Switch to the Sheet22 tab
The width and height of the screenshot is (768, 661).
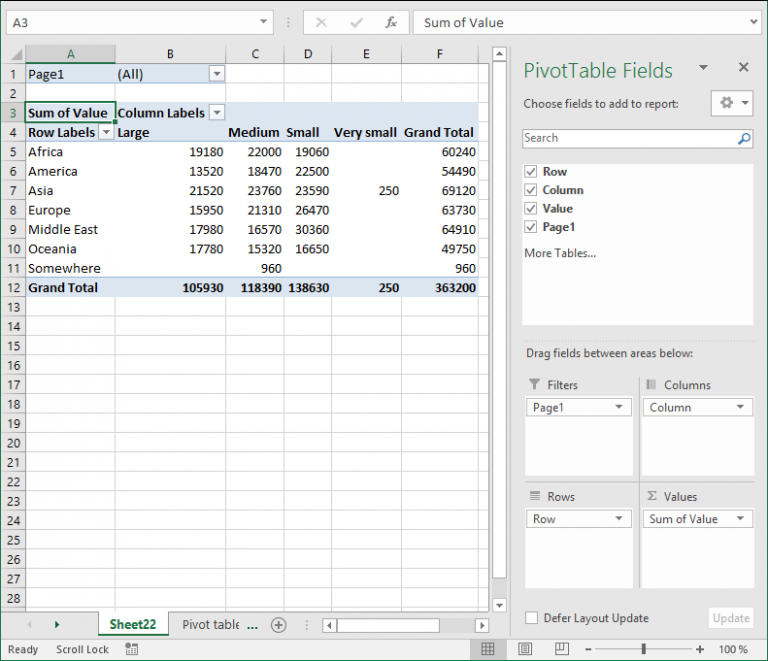tap(133, 625)
